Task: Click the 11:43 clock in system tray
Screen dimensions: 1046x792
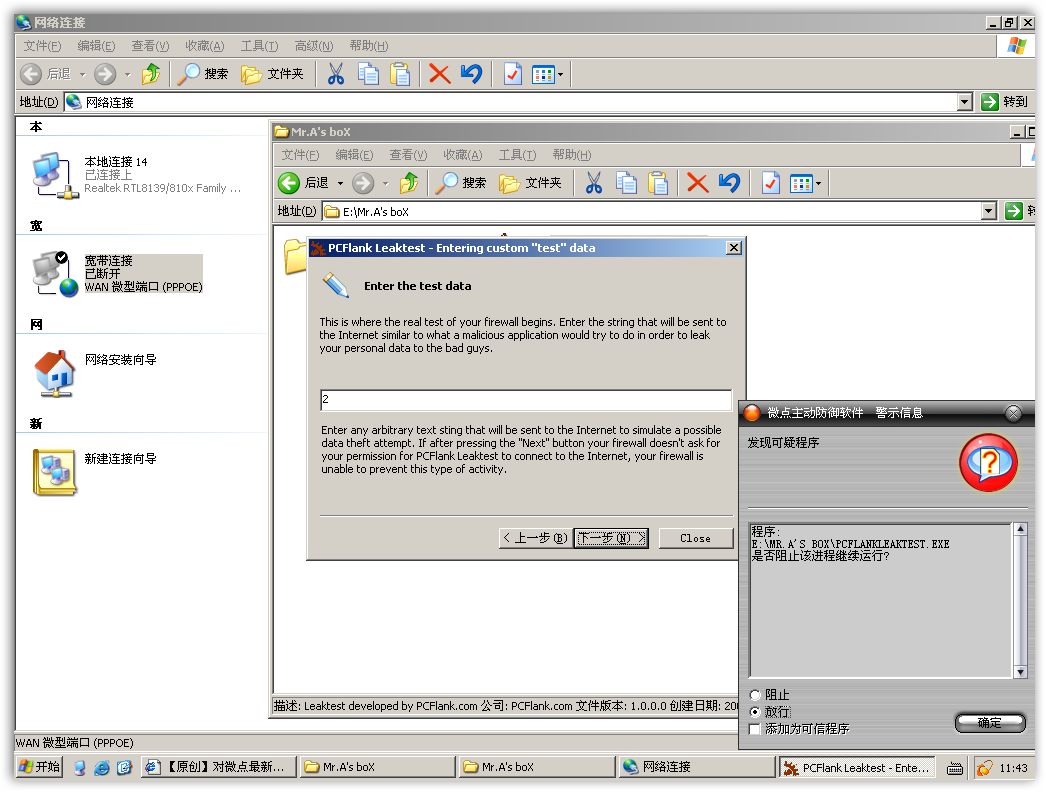Action: pyautogui.click(x=1013, y=768)
